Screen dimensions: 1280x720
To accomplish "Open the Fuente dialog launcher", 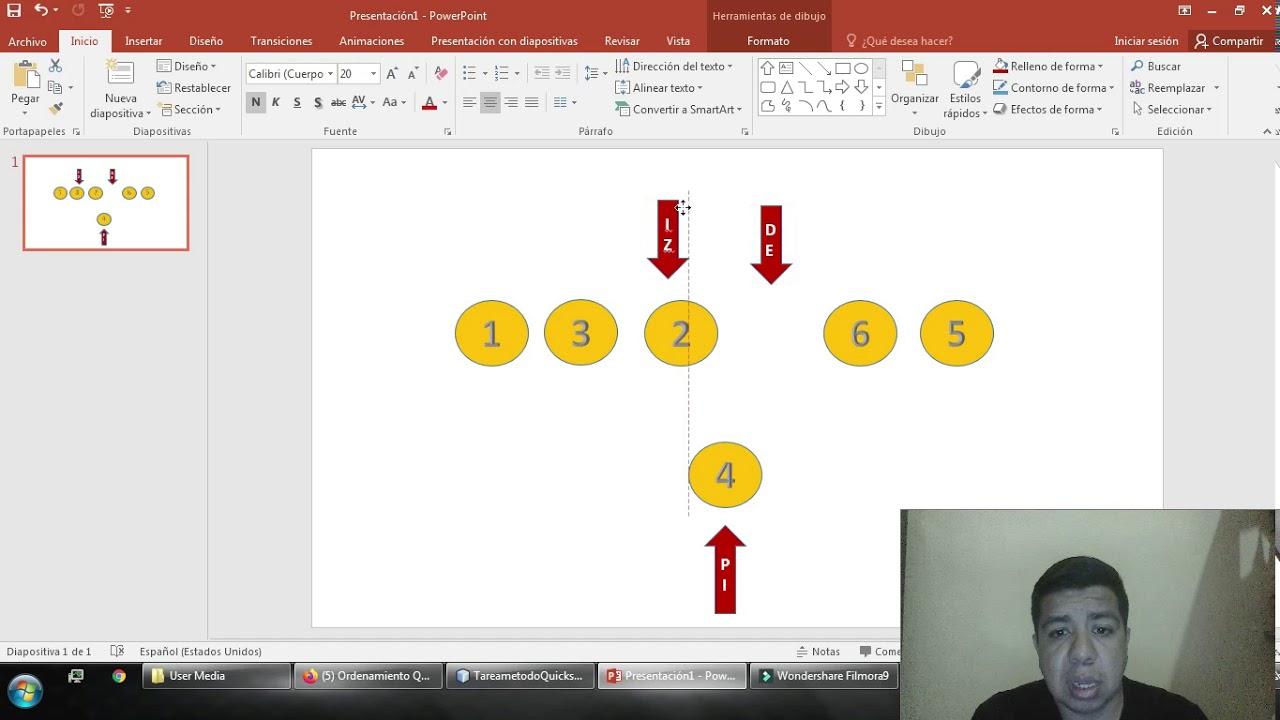I will pyautogui.click(x=447, y=132).
